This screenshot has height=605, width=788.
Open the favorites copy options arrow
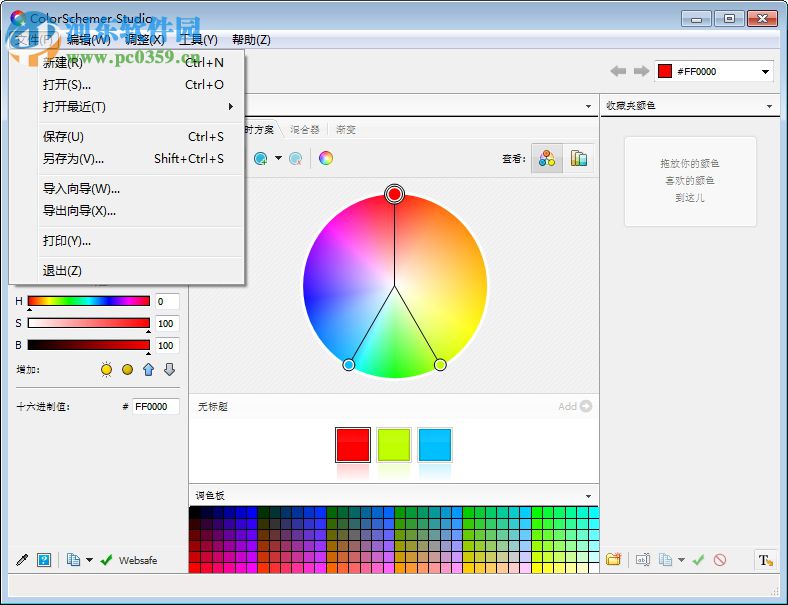[x=681, y=559]
